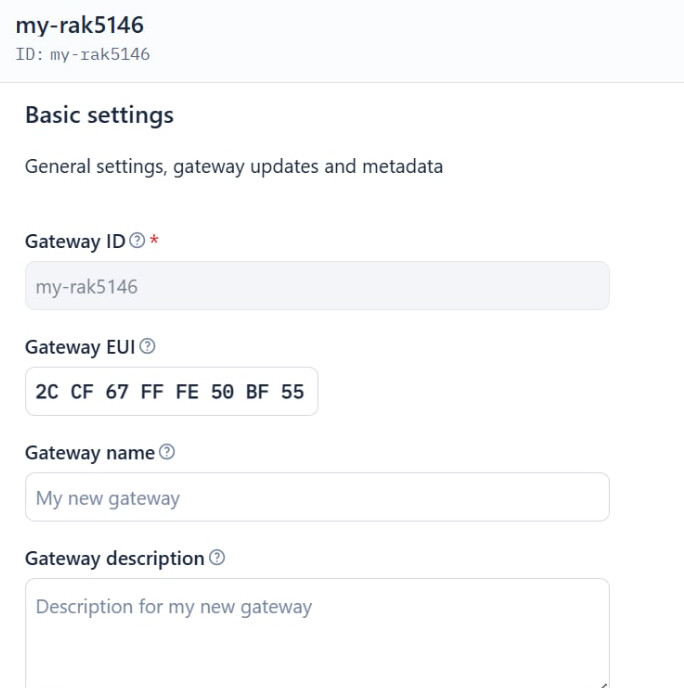
Task: Click the Gateway description label
Action: pyautogui.click(x=115, y=559)
